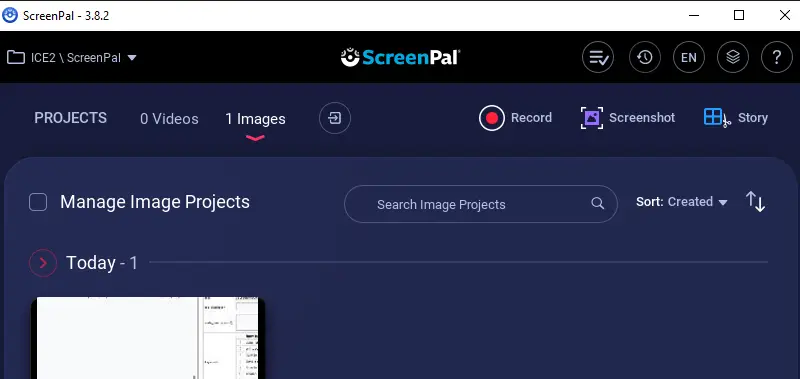Focus the Search Image Projects field

pos(481,204)
